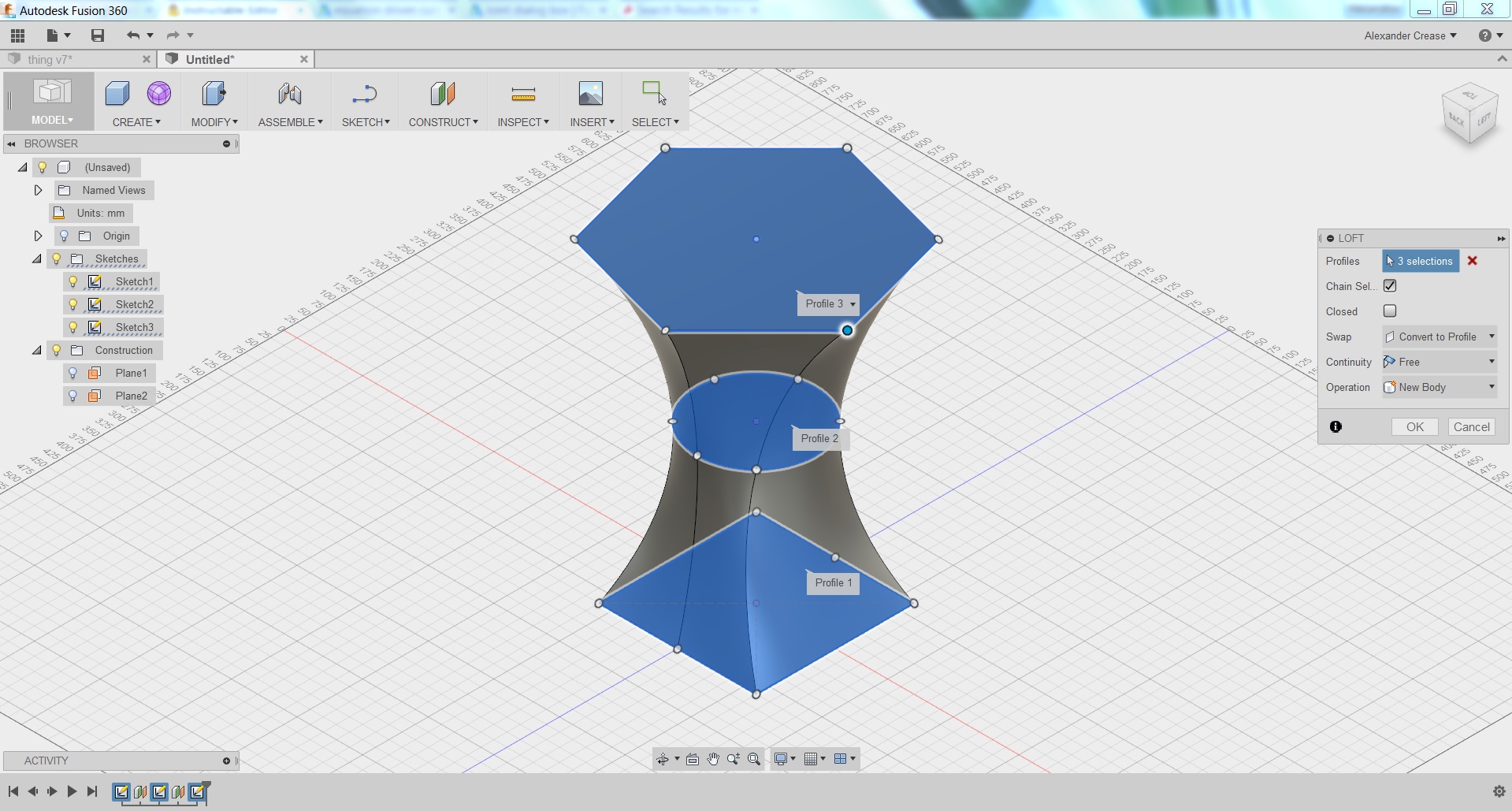Toggle visibility of Sketch1
This screenshot has height=811, width=1512.
click(73, 281)
